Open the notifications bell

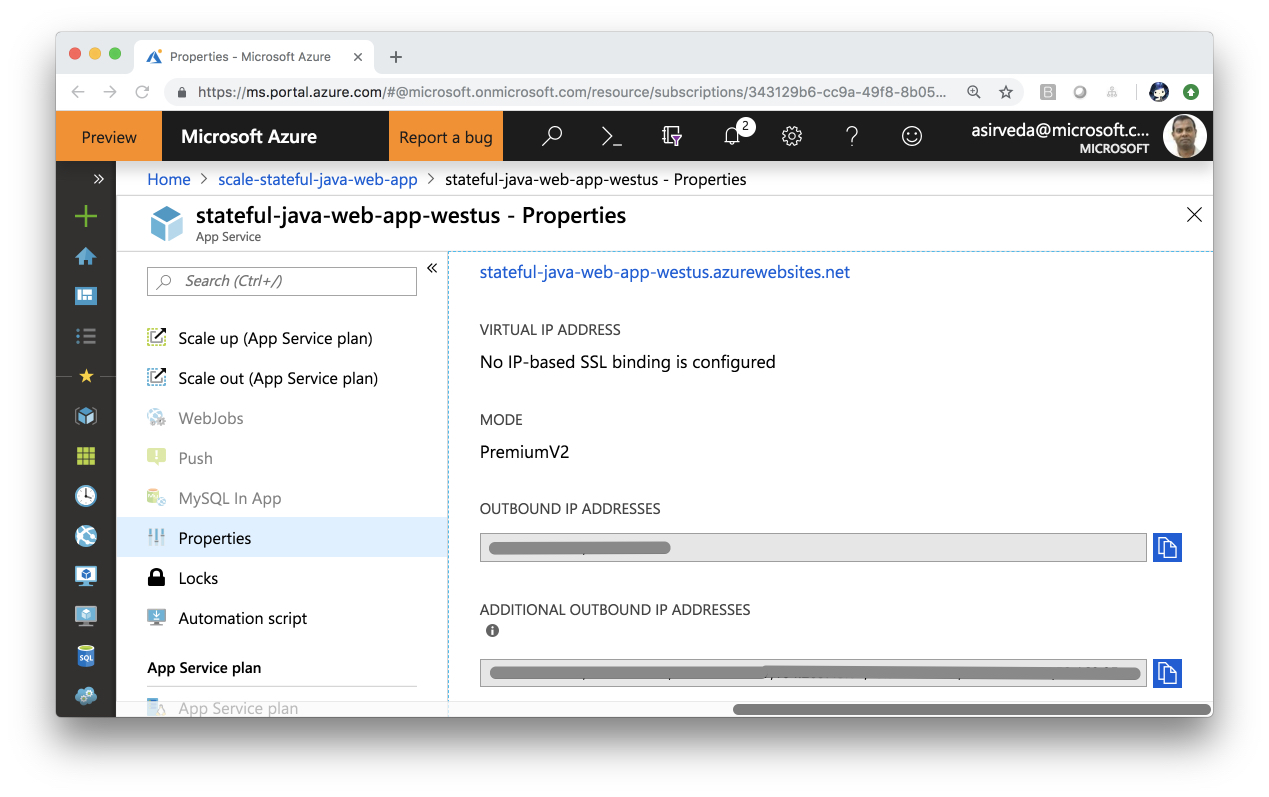pos(733,137)
